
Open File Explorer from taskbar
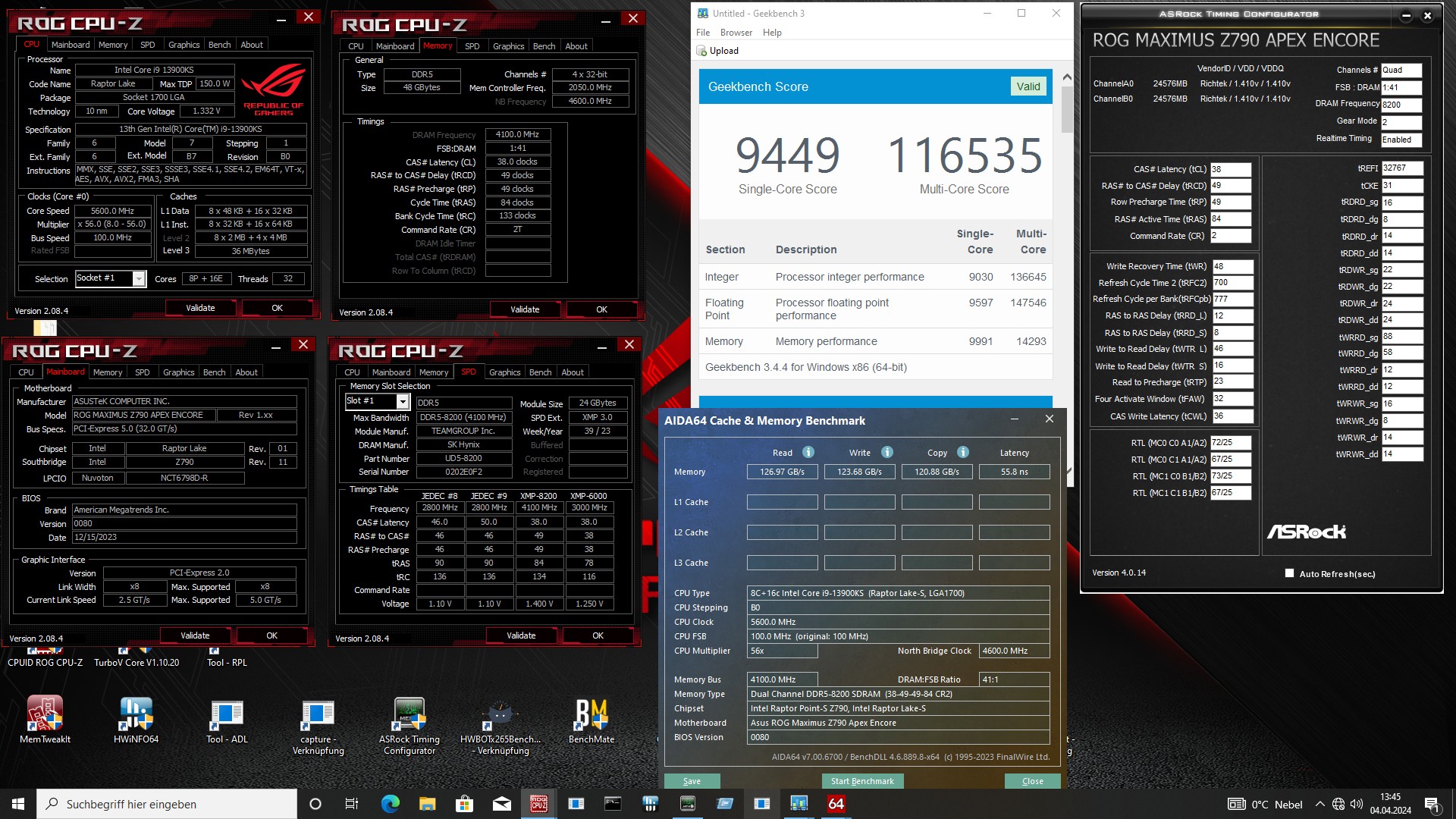(x=427, y=804)
